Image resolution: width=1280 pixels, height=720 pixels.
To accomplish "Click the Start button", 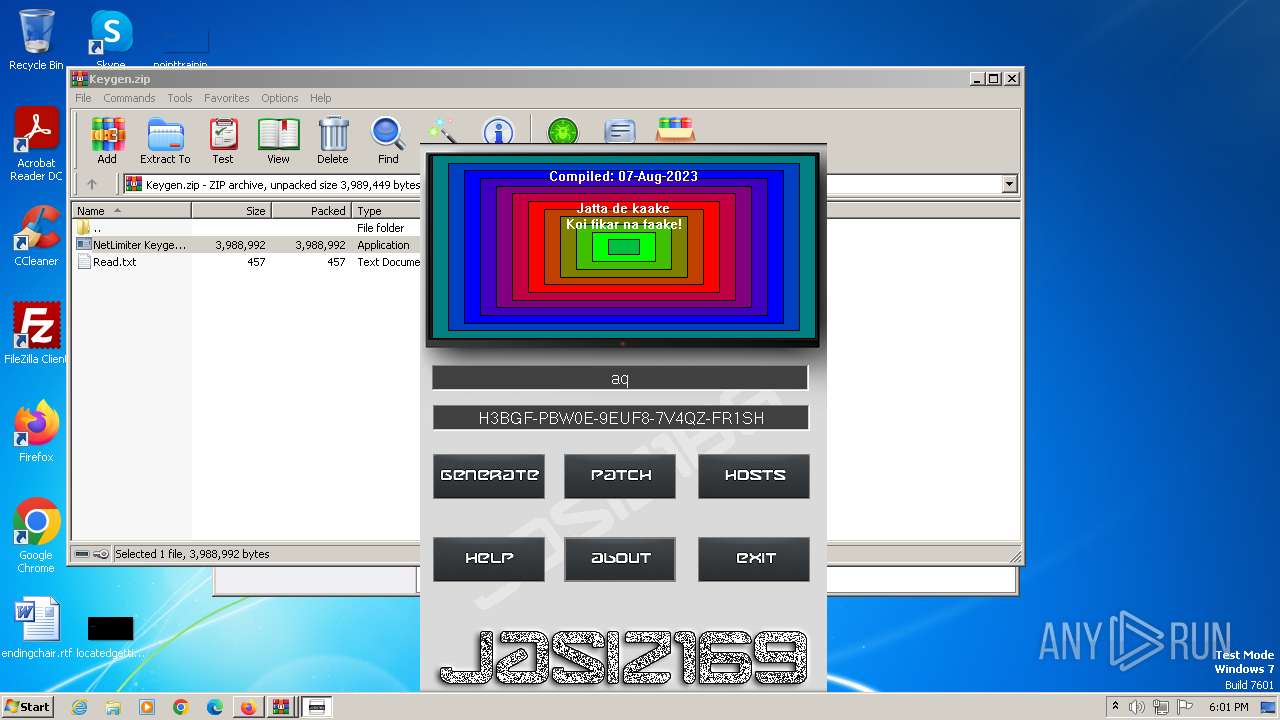I will pyautogui.click(x=27, y=707).
